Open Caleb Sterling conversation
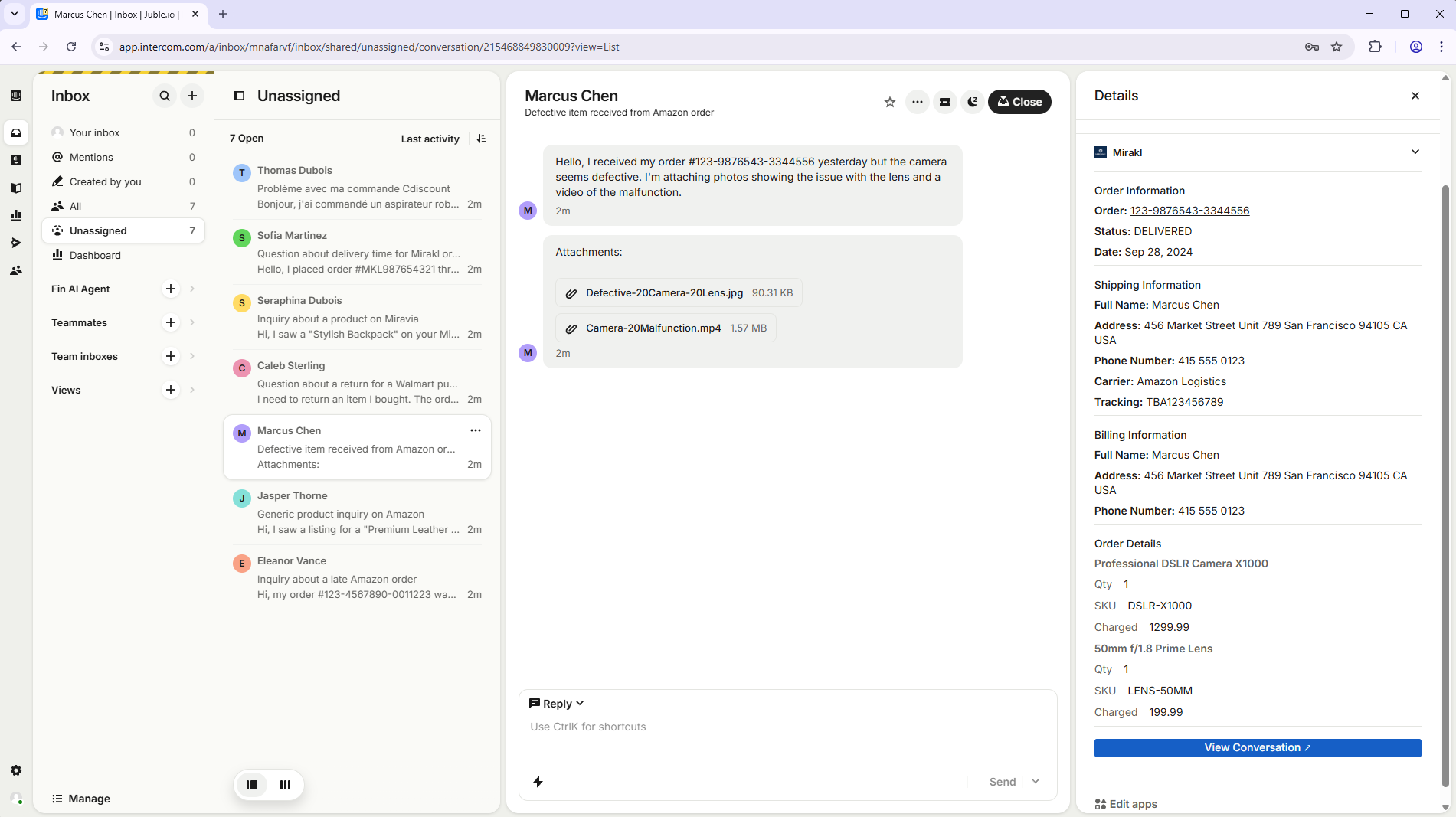 click(357, 382)
